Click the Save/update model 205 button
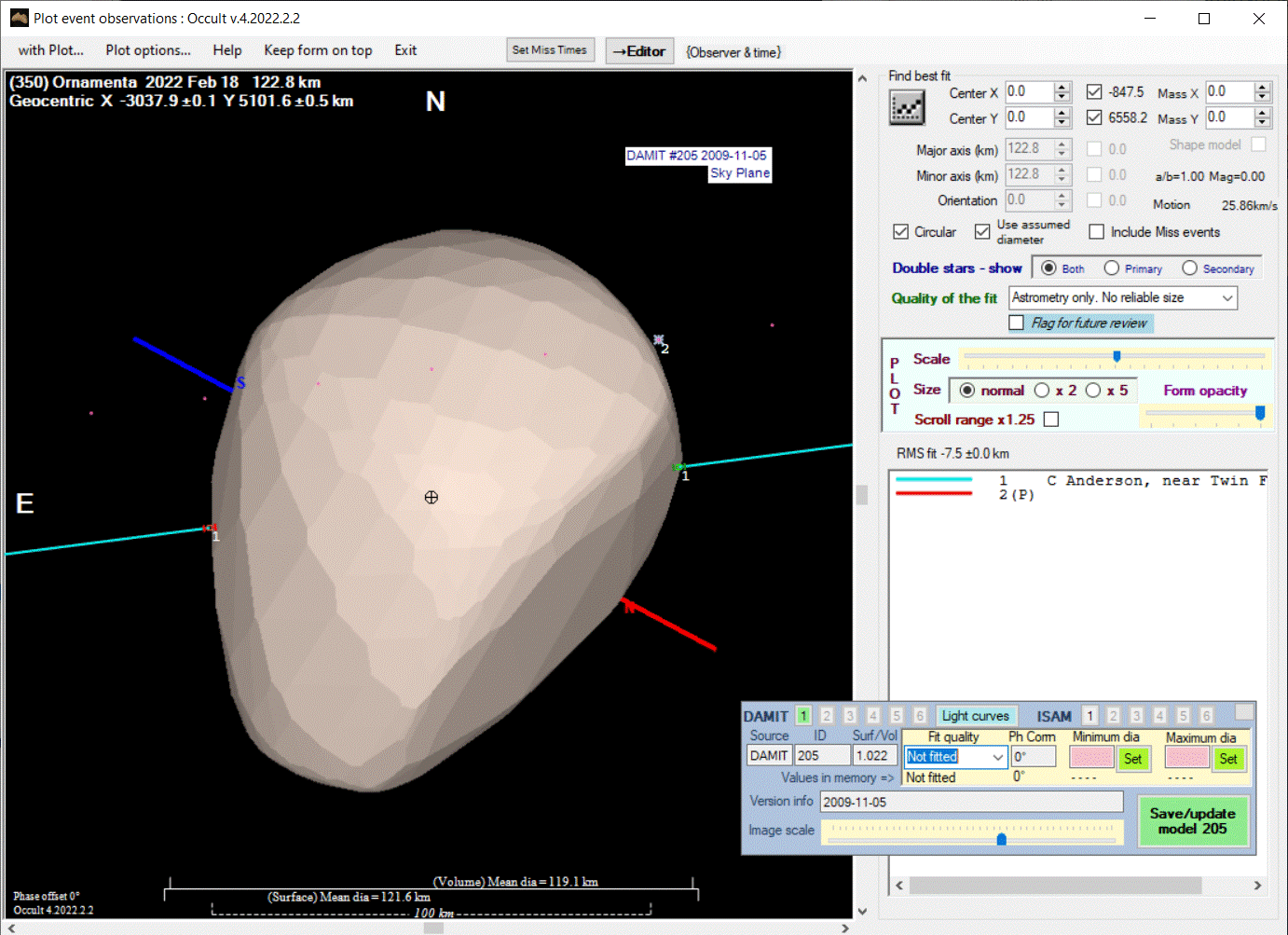 (1192, 820)
